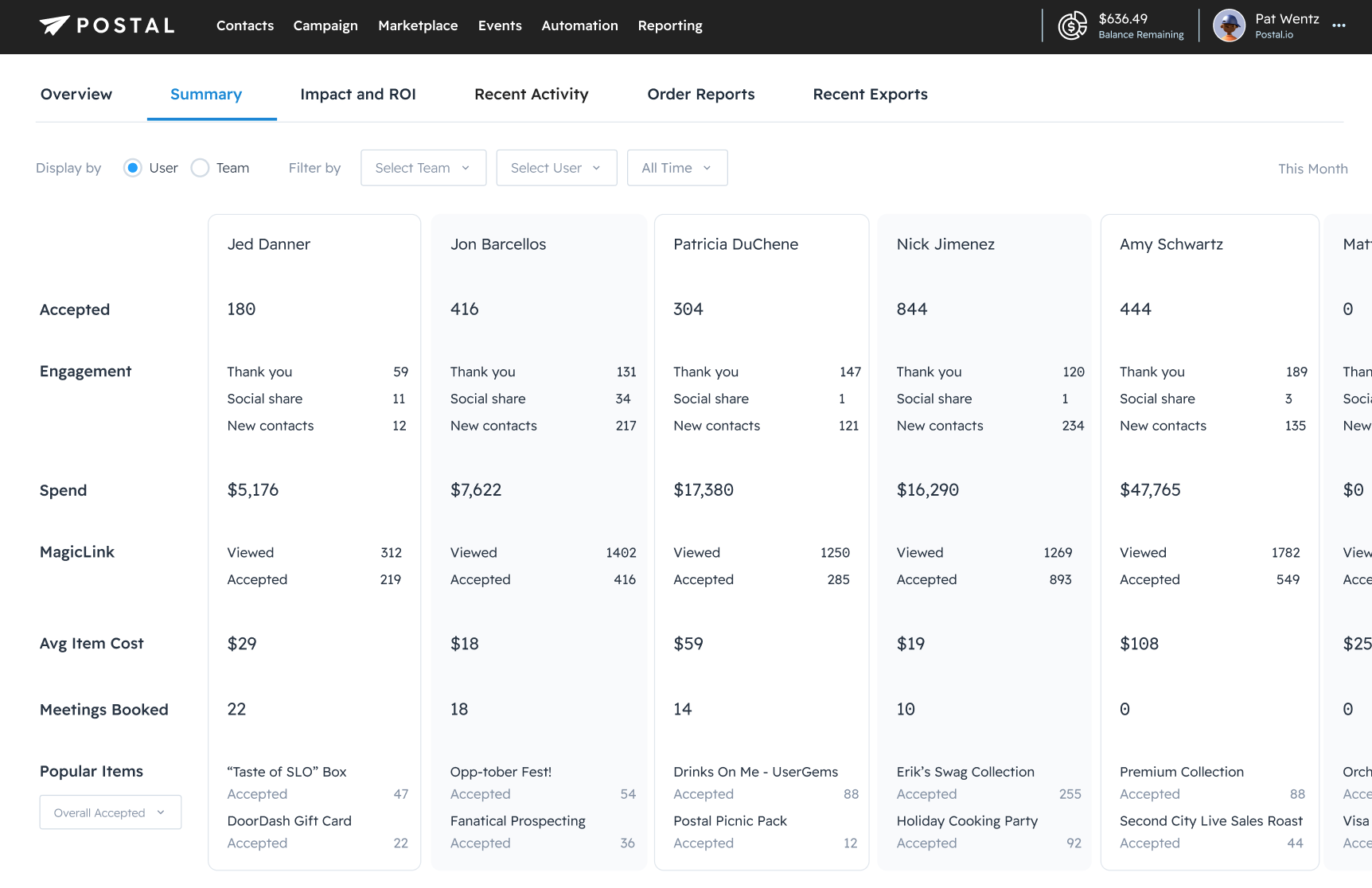Open the Contacts menu in navbar
The width and height of the screenshot is (1372, 888).
245,25
